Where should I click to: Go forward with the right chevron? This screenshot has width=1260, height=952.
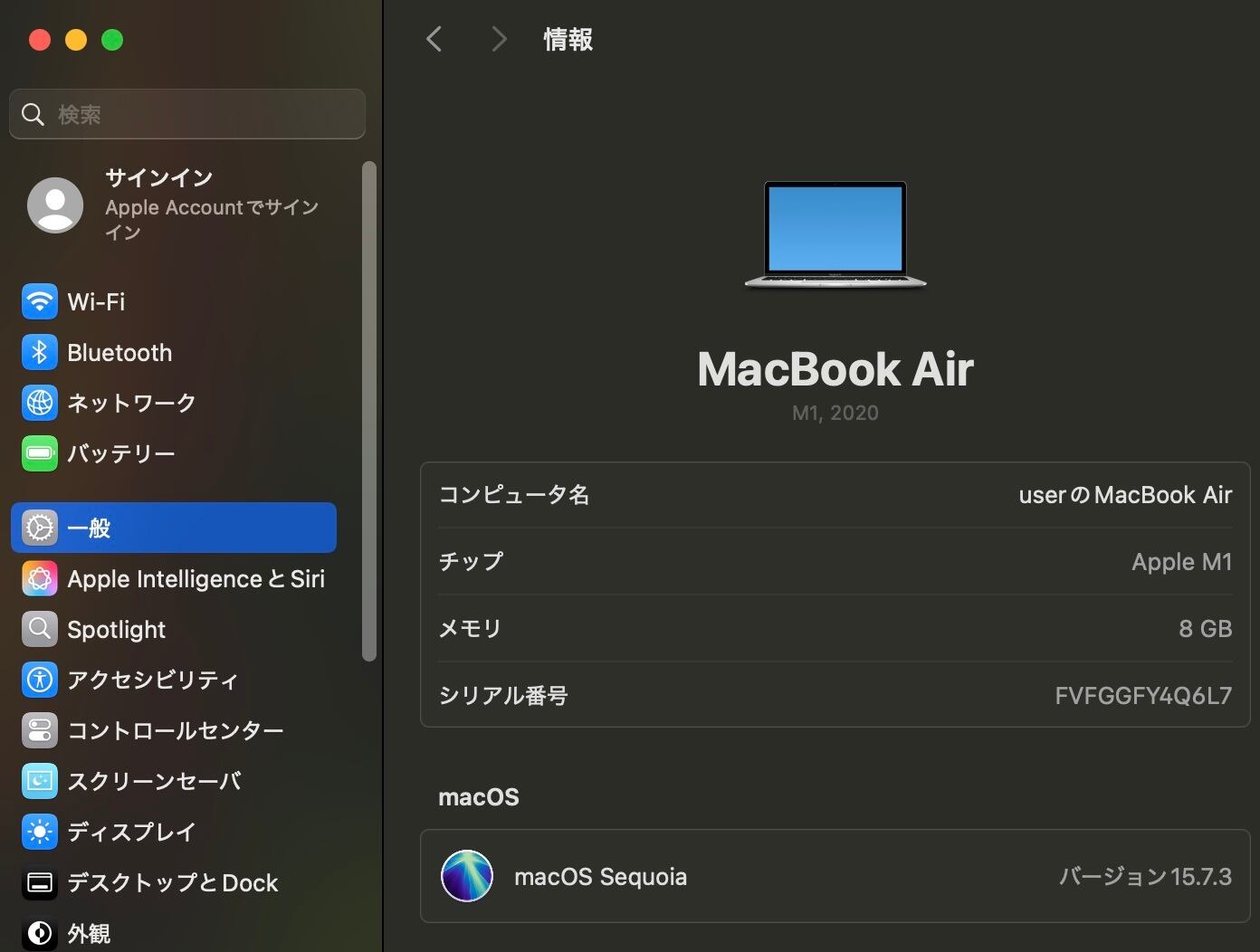498,39
